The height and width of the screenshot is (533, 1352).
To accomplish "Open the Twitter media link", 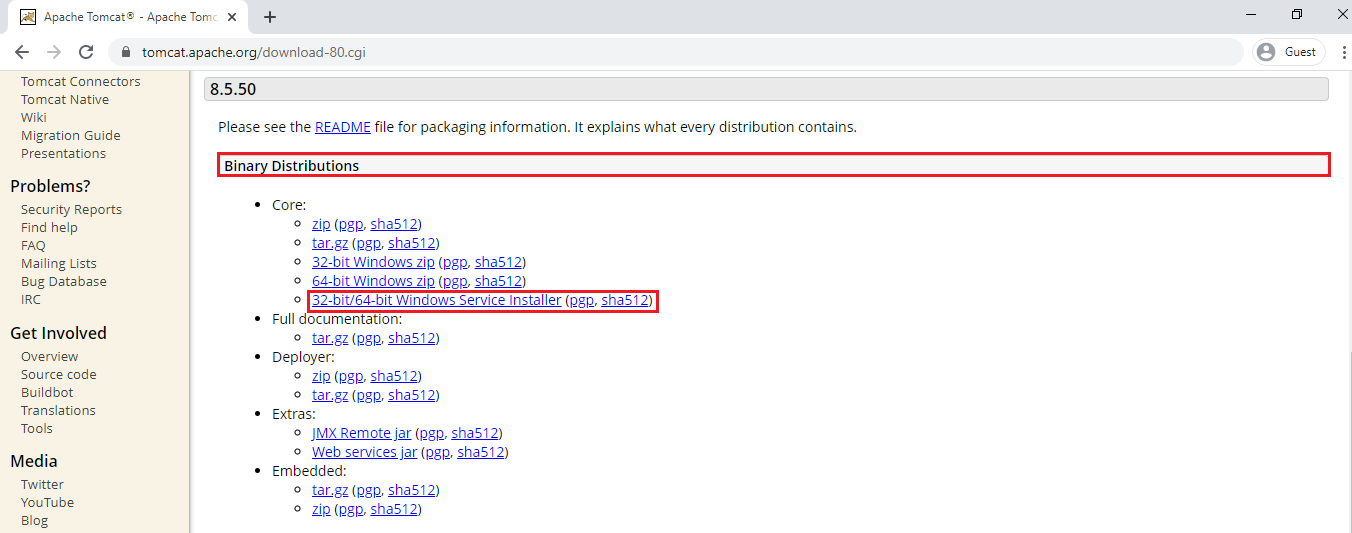I will click(x=42, y=485).
